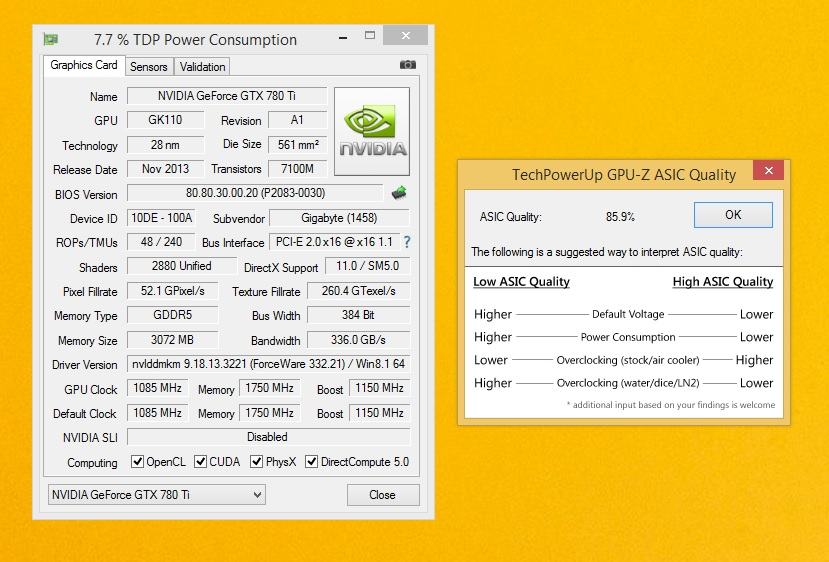Click the Low ASIC Quality heading
The width and height of the screenshot is (829, 562).
coord(521,282)
